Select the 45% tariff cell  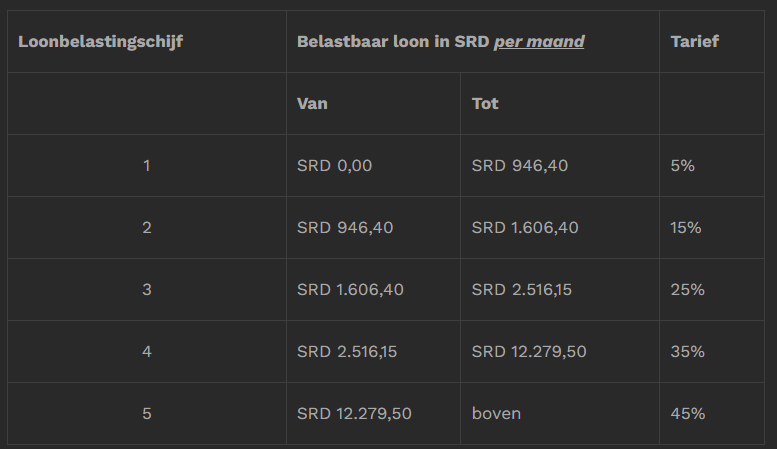coord(687,413)
